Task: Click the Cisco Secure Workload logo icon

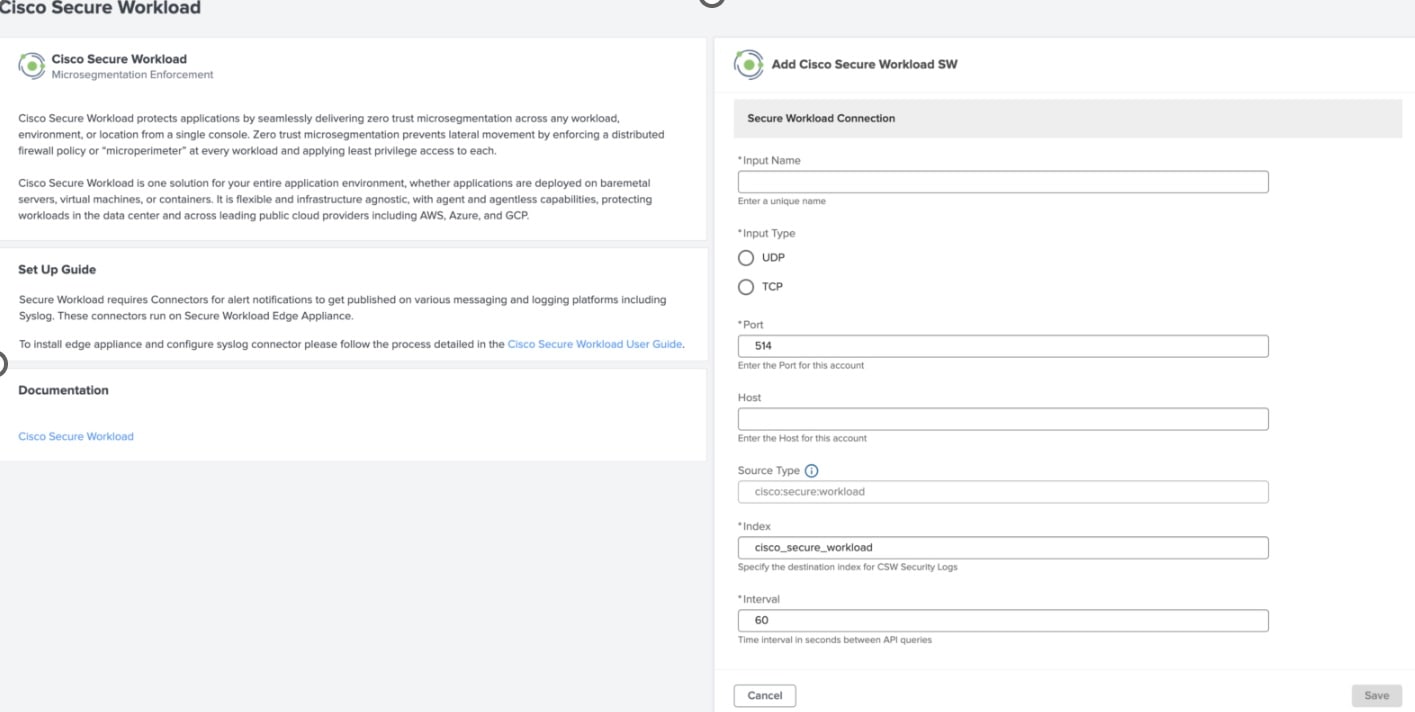Action: click(33, 62)
